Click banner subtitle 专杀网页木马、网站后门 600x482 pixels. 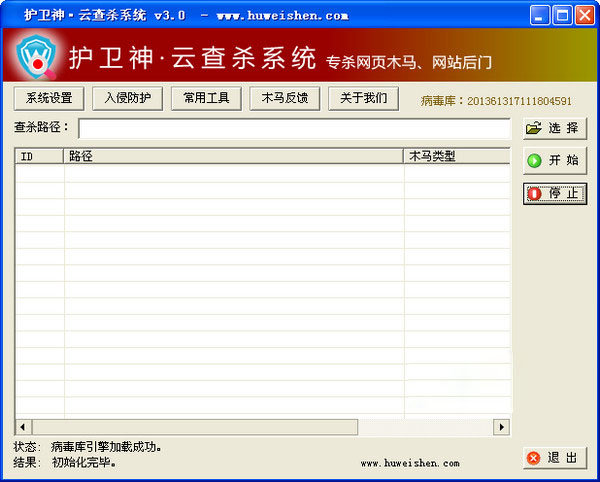409,63
